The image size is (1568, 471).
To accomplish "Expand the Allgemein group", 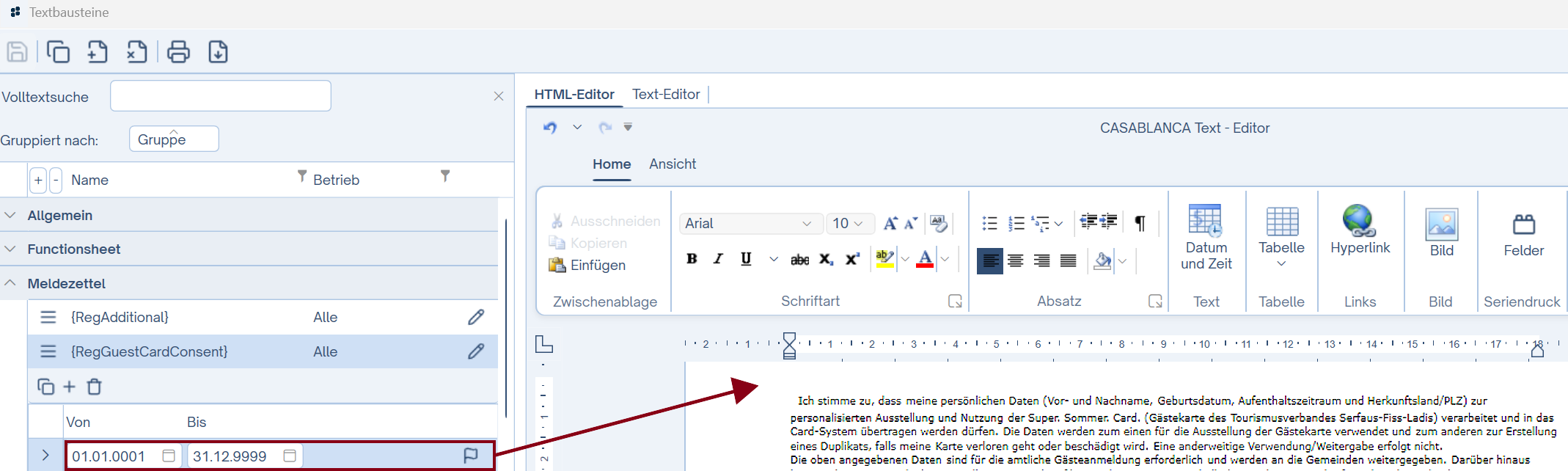I will click(x=10, y=215).
